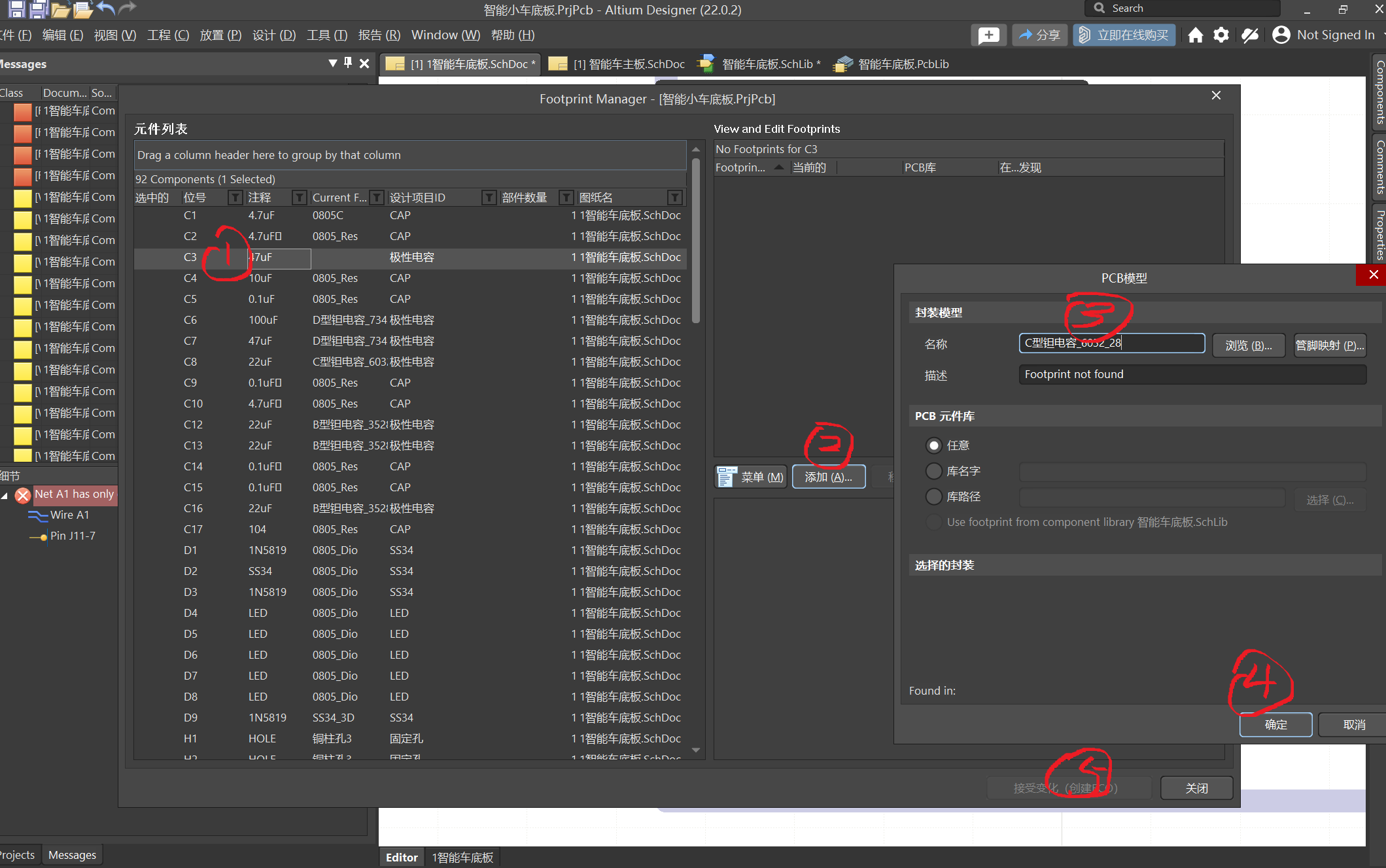Image resolution: width=1386 pixels, height=868 pixels.
Task: Click the cloud disconnected status icon
Action: coord(1250,35)
